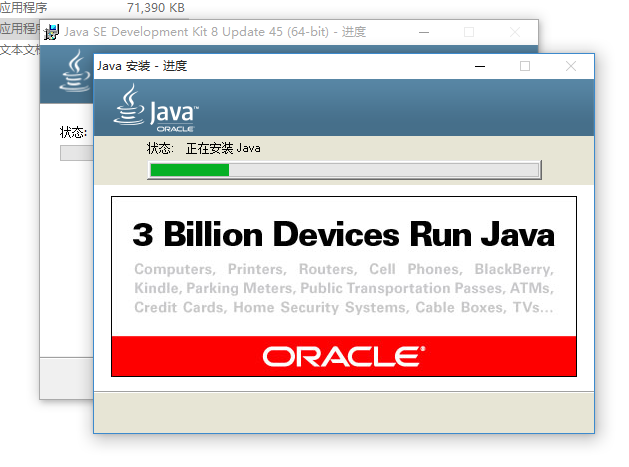Click the '状态:' label in the front window
This screenshot has width=629, height=467.
[160, 148]
